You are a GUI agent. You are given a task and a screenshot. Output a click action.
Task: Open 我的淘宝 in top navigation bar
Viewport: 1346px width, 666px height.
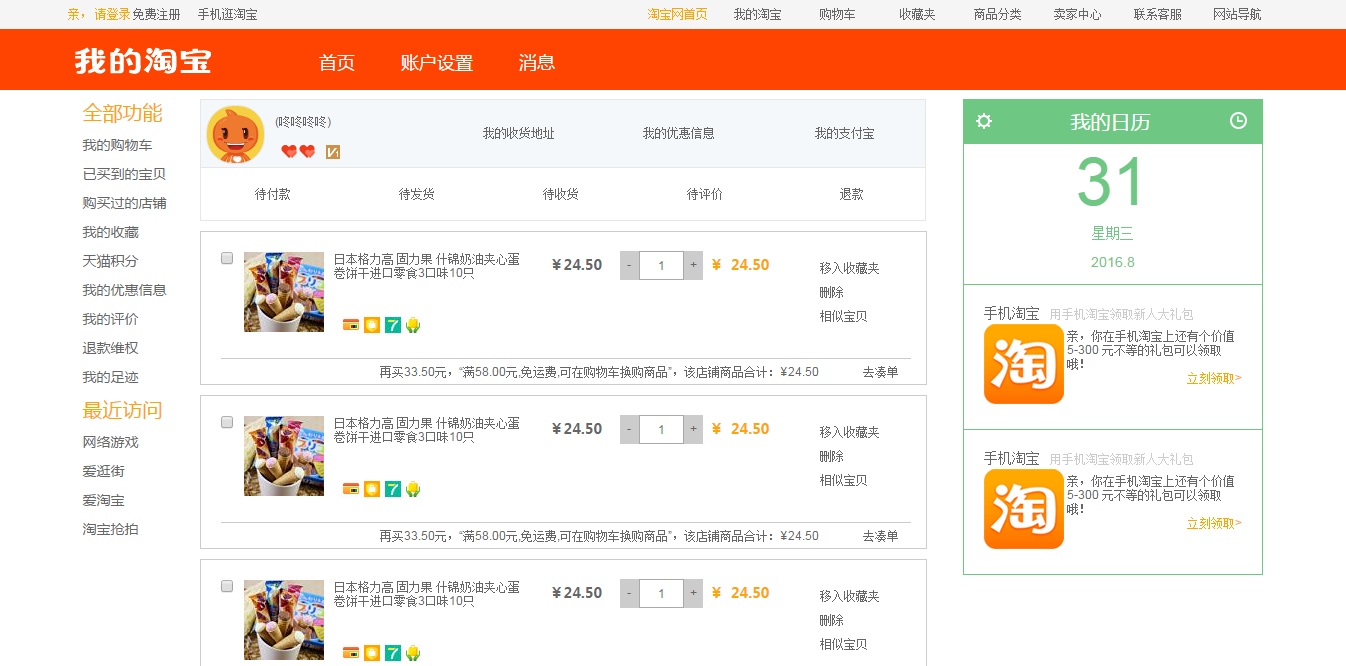[757, 14]
